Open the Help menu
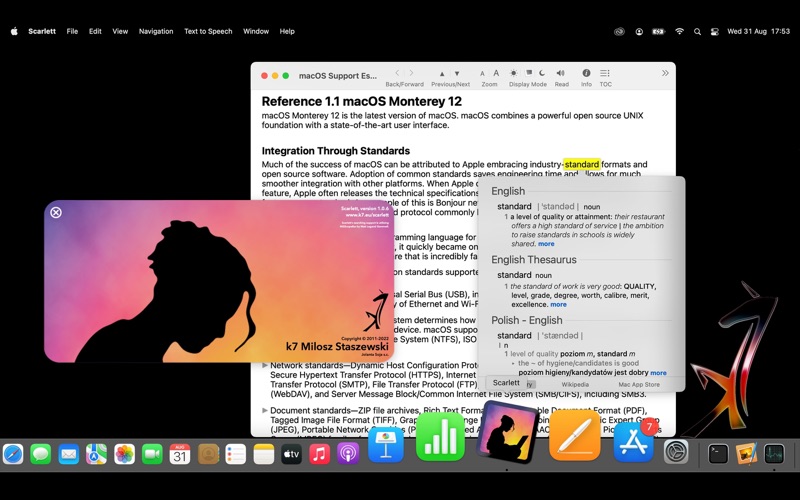The image size is (800, 500). pyautogui.click(x=287, y=31)
